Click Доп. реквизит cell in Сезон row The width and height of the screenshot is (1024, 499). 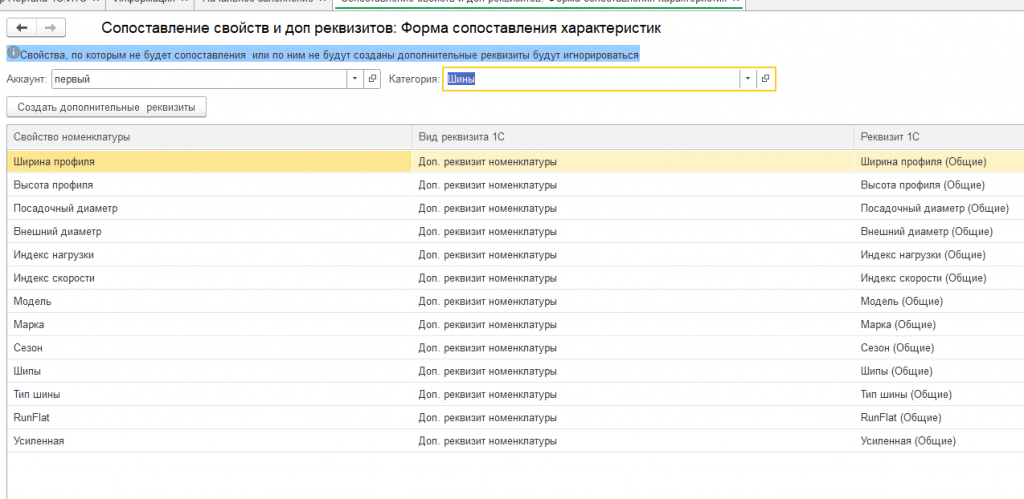pyautogui.click(x=632, y=348)
